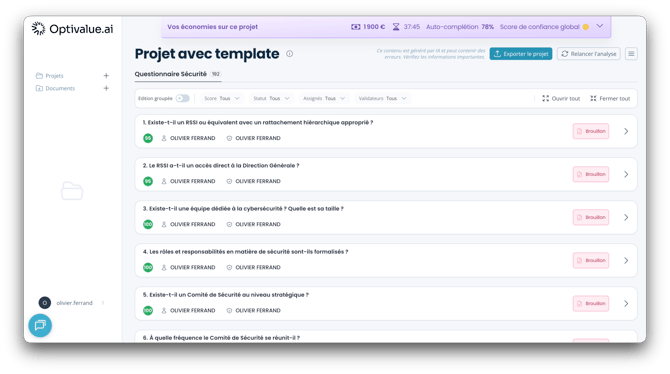The image size is (670, 374).
Task: Open the Assignés filter dropdown
Action: point(324,98)
